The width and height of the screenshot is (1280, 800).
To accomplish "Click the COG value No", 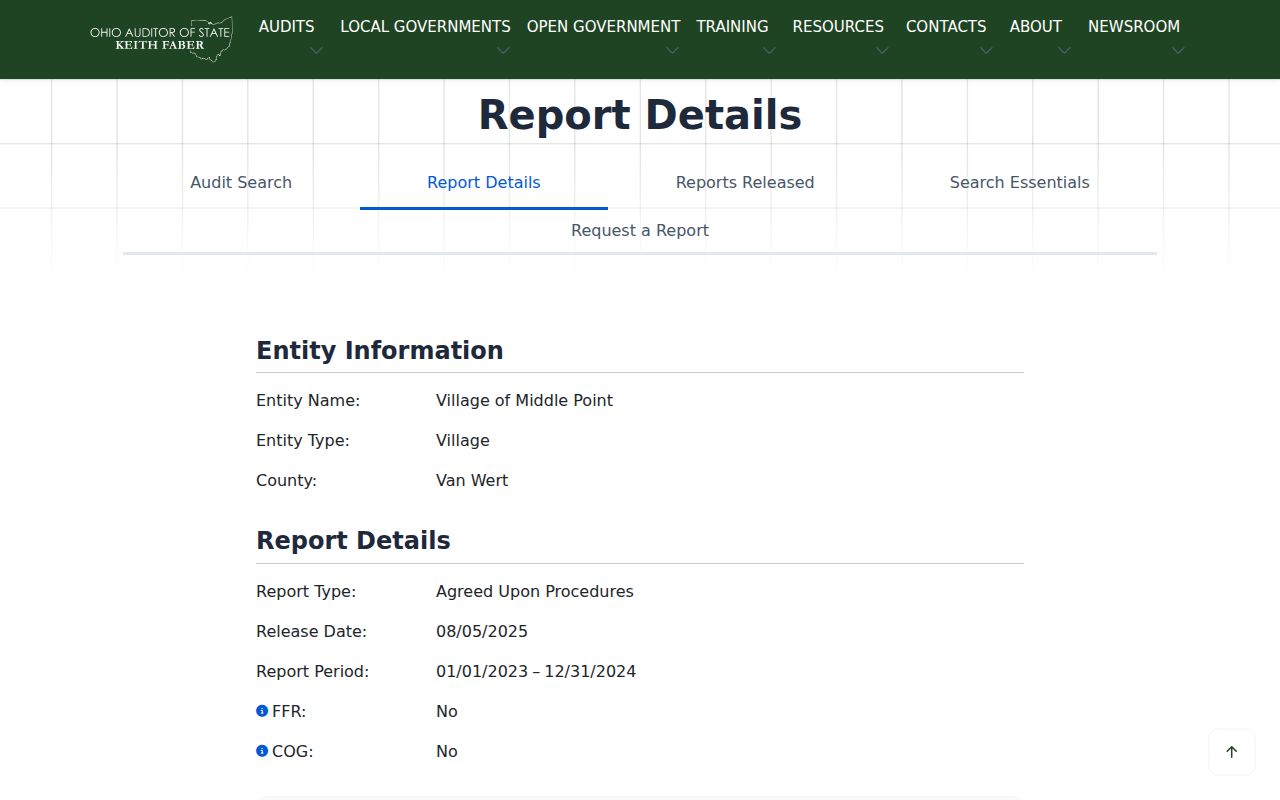I will pyautogui.click(x=447, y=751).
